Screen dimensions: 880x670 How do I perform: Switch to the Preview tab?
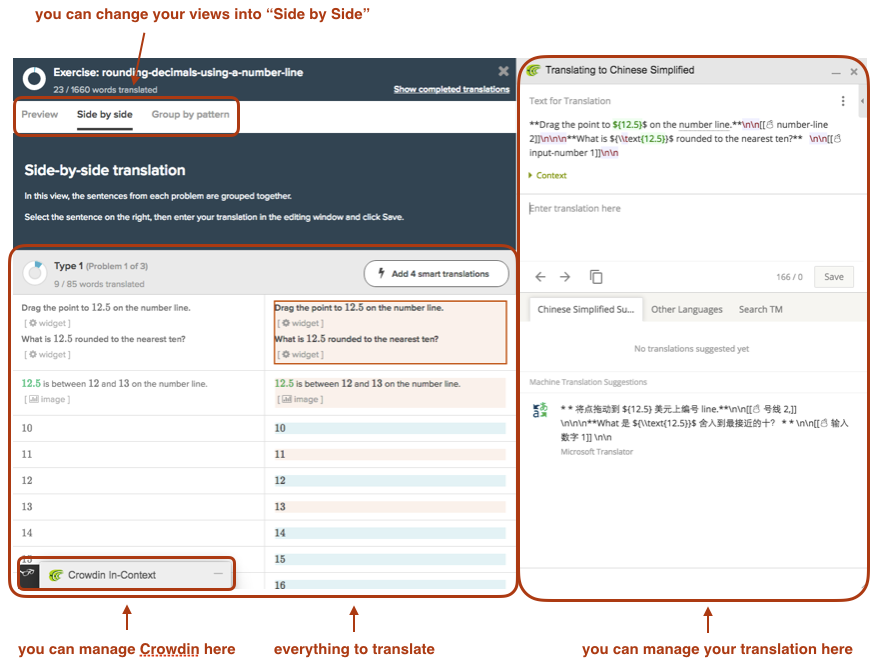40,115
